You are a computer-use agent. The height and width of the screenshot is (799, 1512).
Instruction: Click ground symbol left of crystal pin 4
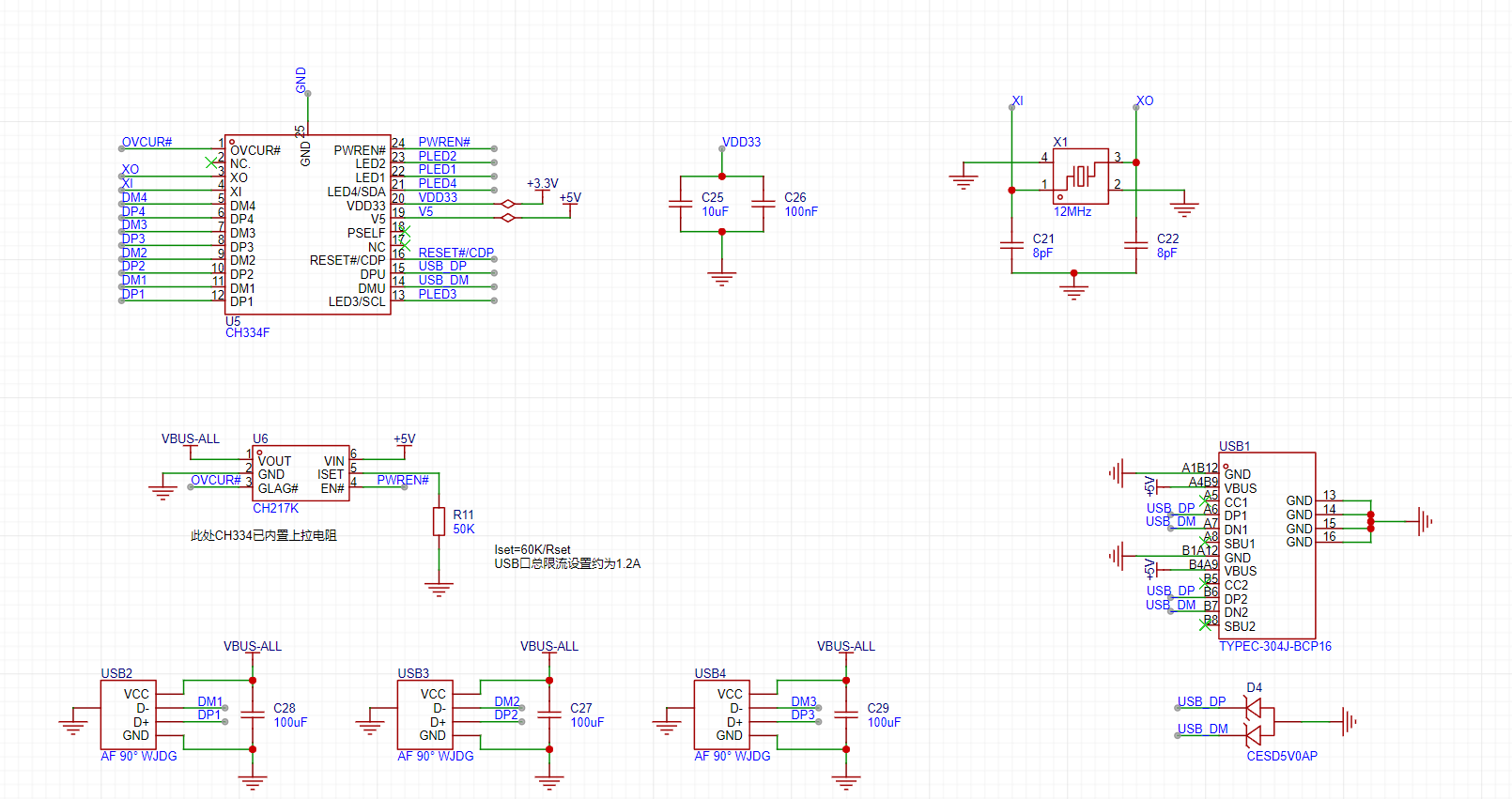point(964,182)
